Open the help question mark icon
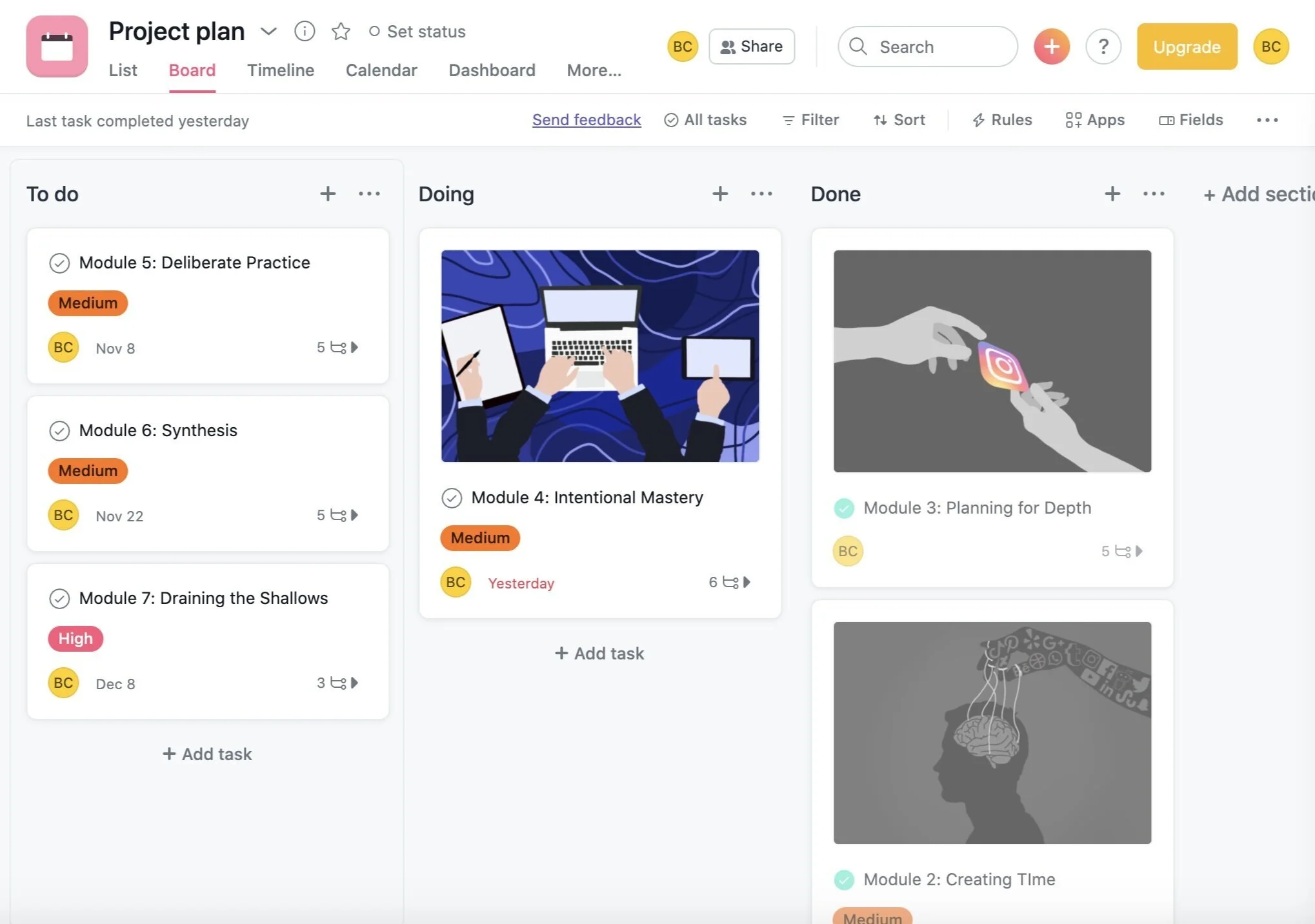This screenshot has width=1315, height=924. coord(1103,46)
